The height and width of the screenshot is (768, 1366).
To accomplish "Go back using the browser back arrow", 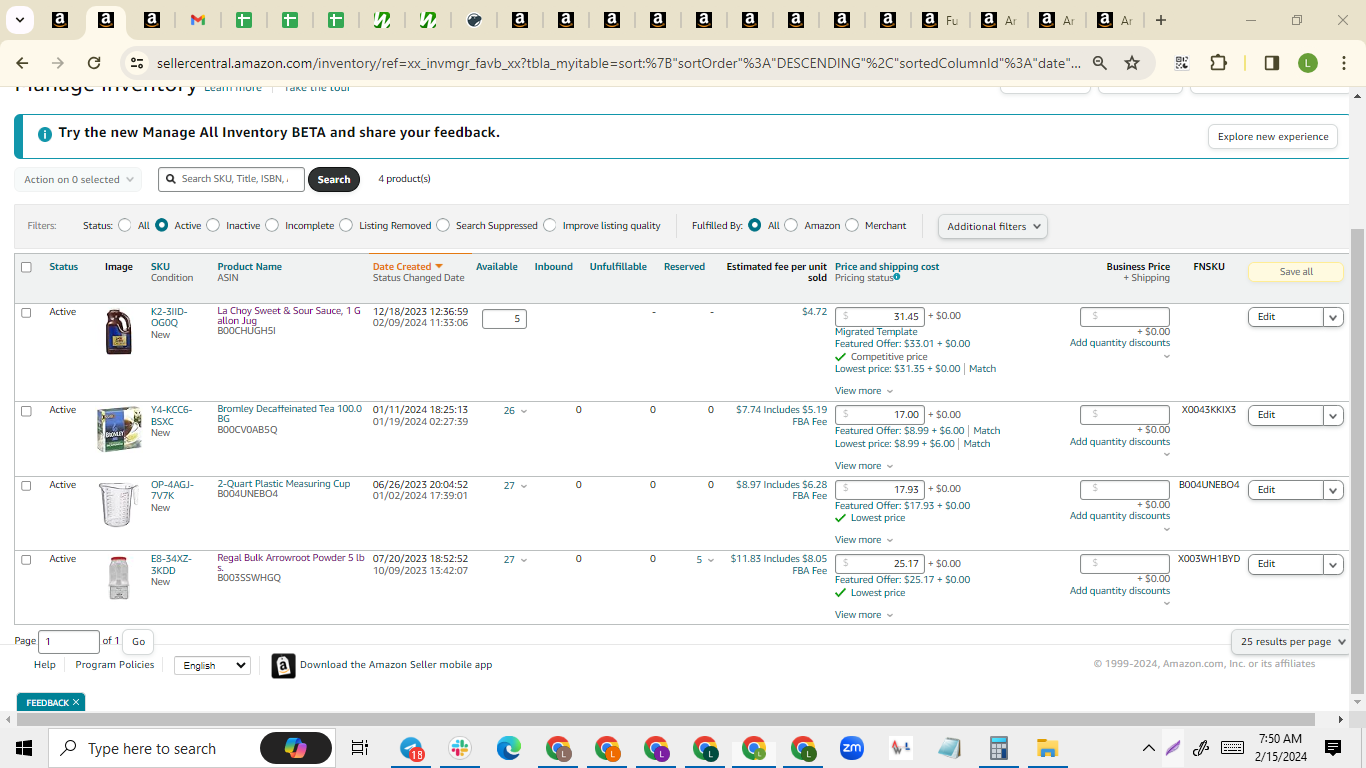I will tap(22, 63).
